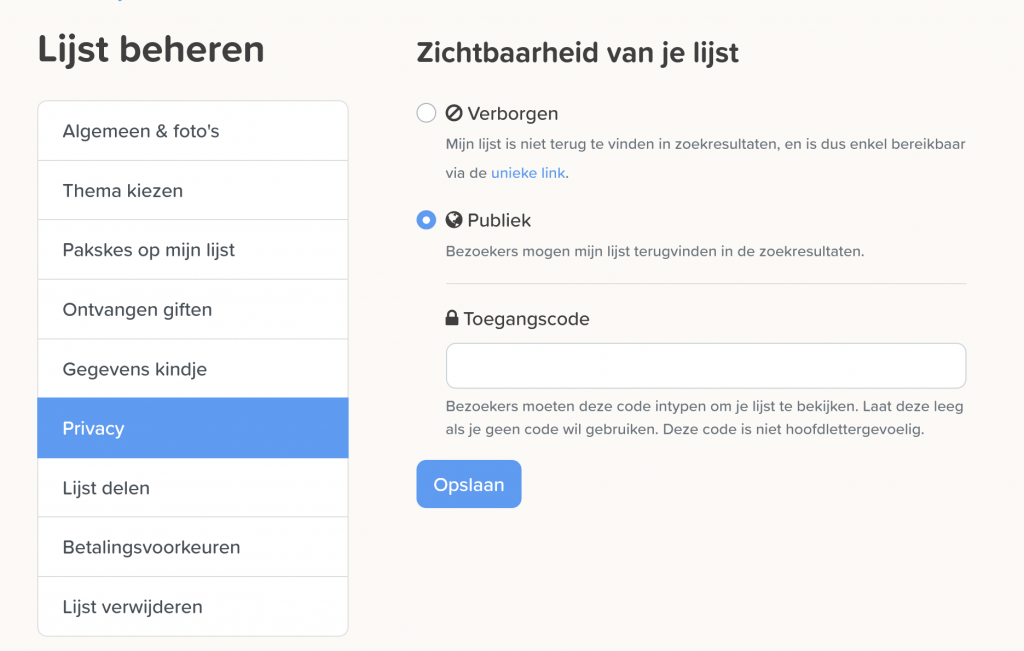Click the Verborgen option label
The image size is (1024, 651).
tap(513, 114)
